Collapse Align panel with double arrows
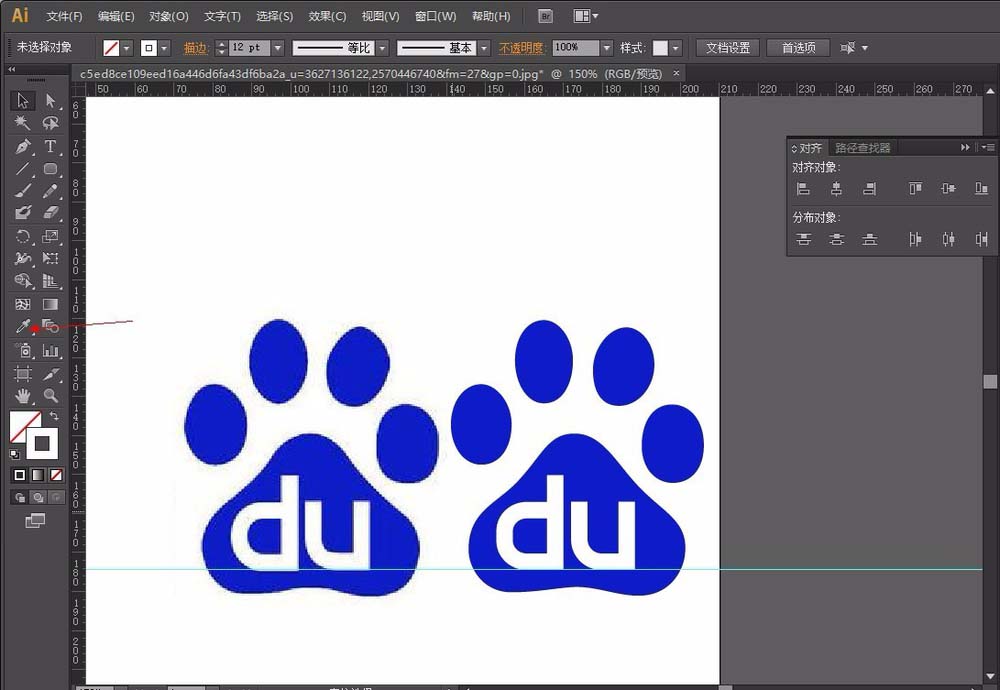 965,147
